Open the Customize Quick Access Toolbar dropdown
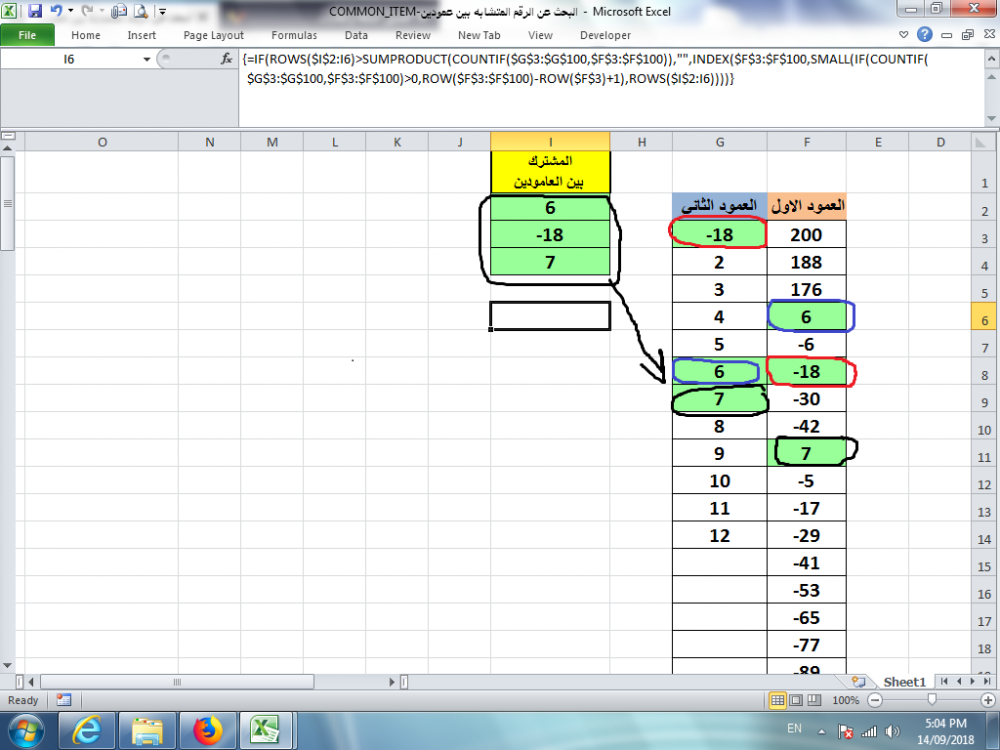Screen dimensions: 1000x750 tap(160, 12)
